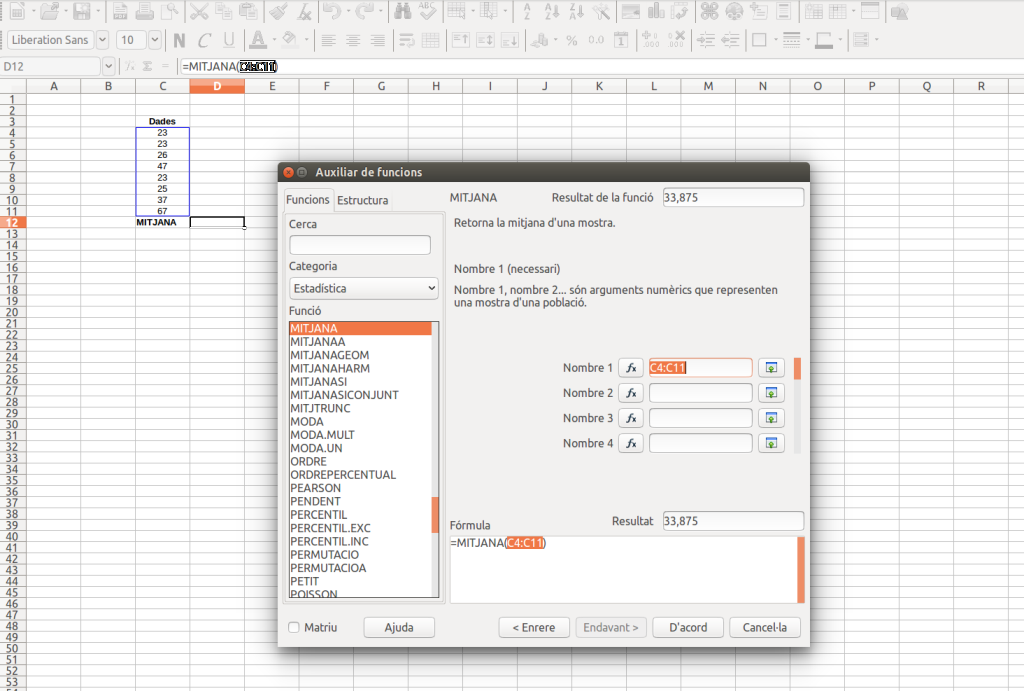1024x691 pixels.
Task: Click the clone formatting paintbrush icon
Action: (x=277, y=12)
